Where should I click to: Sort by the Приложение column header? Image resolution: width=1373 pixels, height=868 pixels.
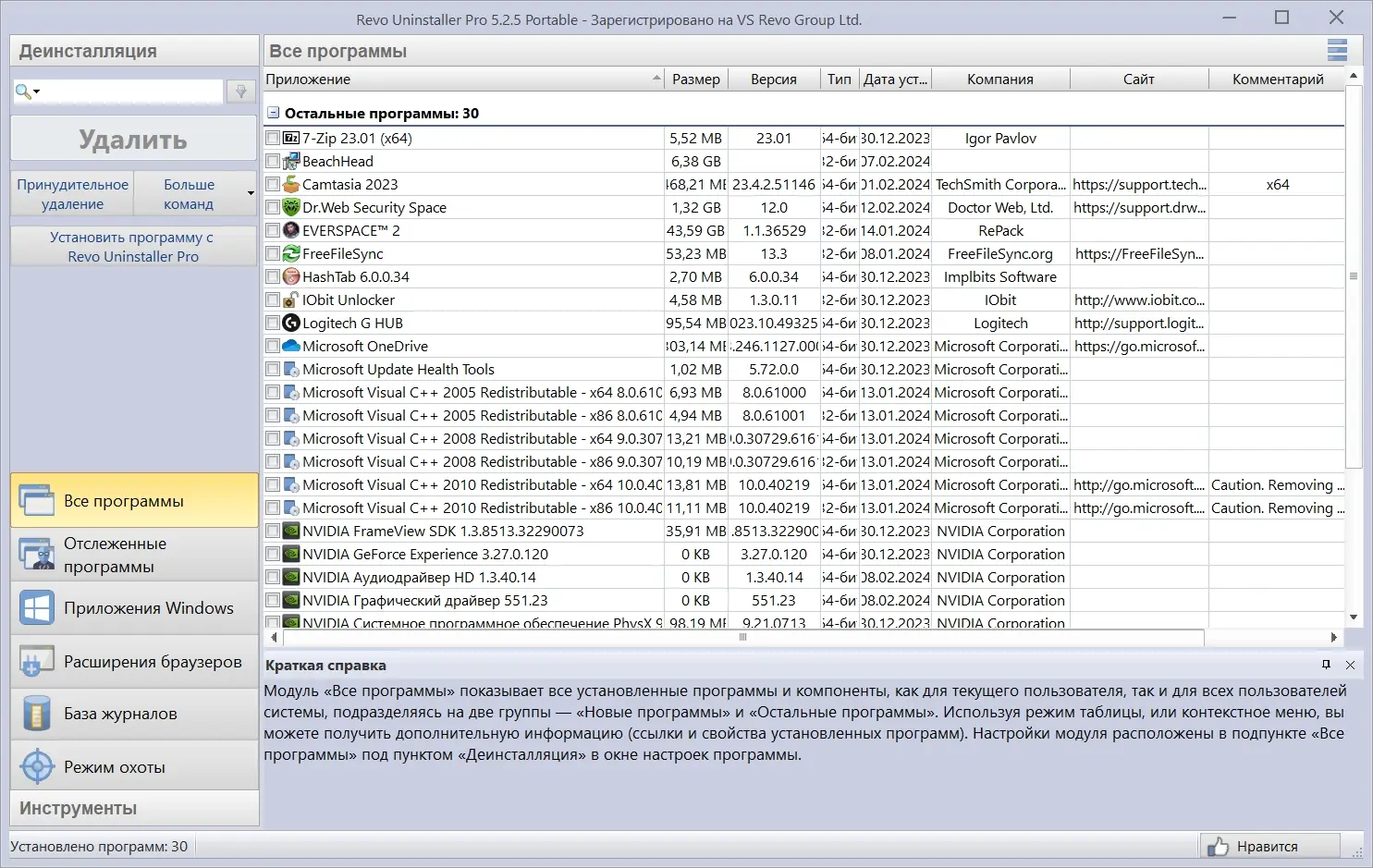(x=464, y=79)
